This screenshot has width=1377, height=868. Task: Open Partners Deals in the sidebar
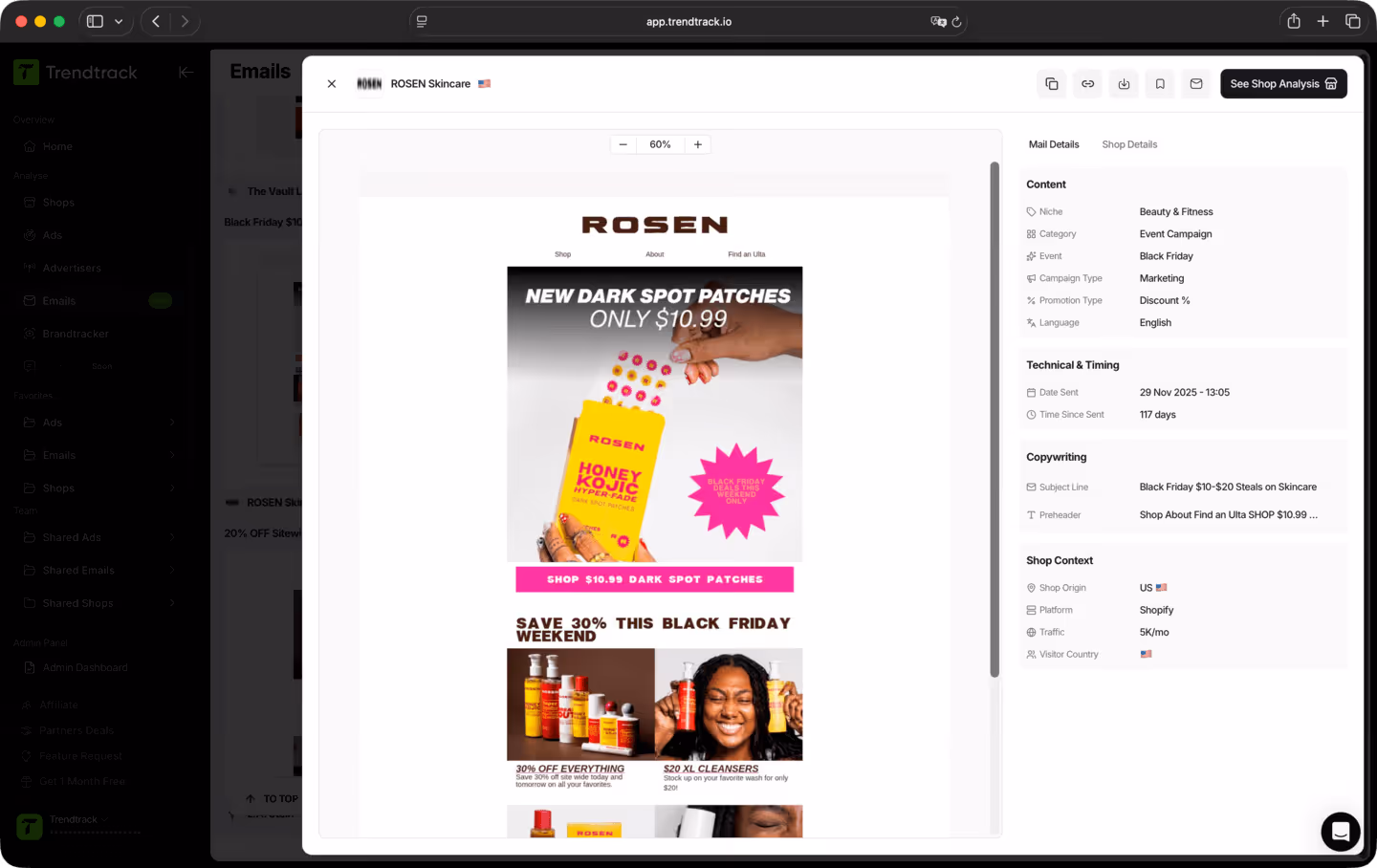click(x=76, y=730)
